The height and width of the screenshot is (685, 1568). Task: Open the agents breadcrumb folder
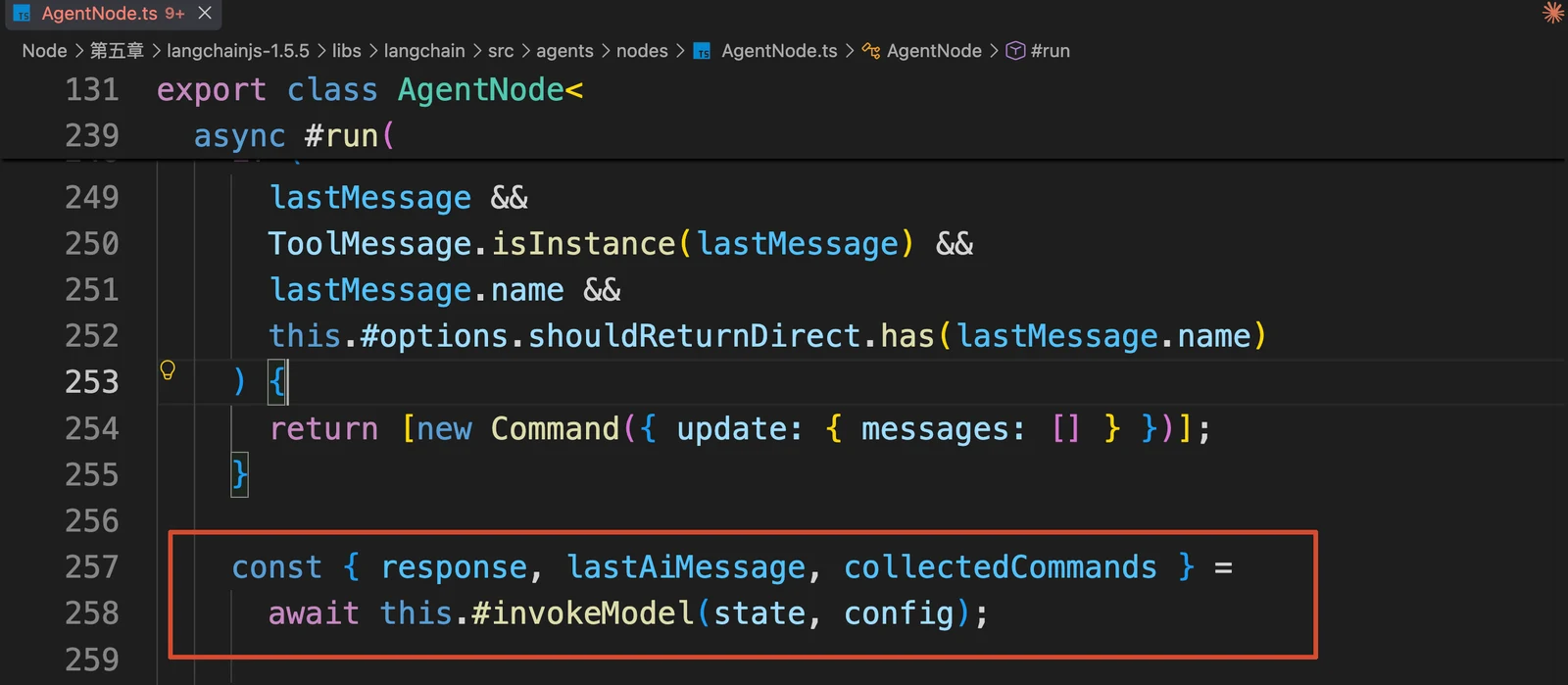(564, 51)
